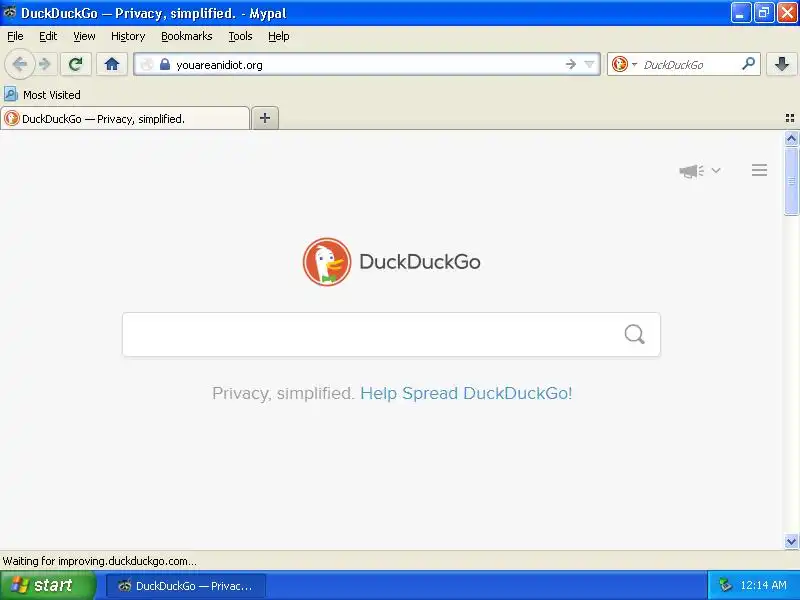Open the View menu
Viewport: 800px width, 600px height.
tap(84, 36)
